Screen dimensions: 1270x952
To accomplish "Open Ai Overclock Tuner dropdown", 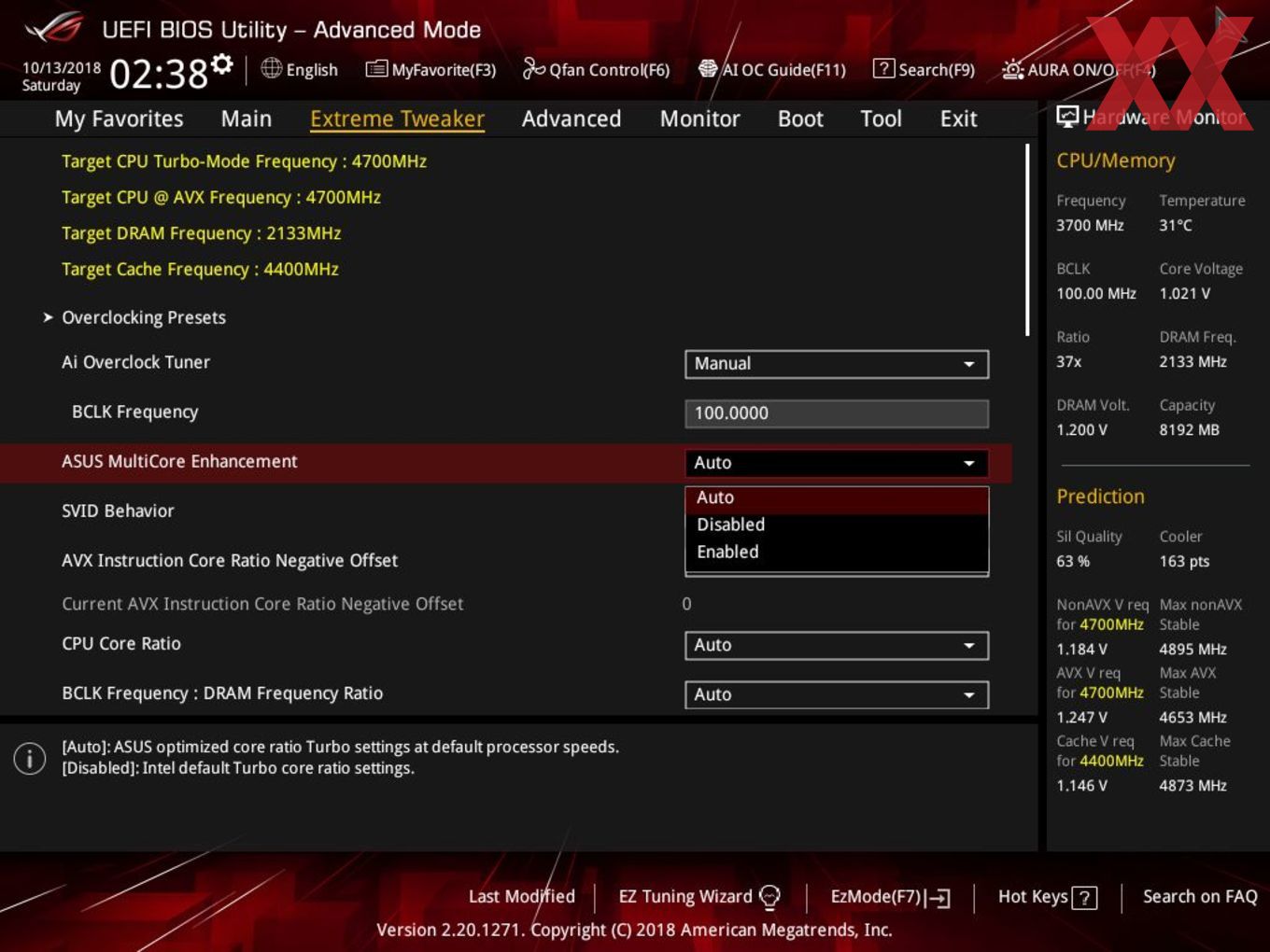I will coord(837,364).
